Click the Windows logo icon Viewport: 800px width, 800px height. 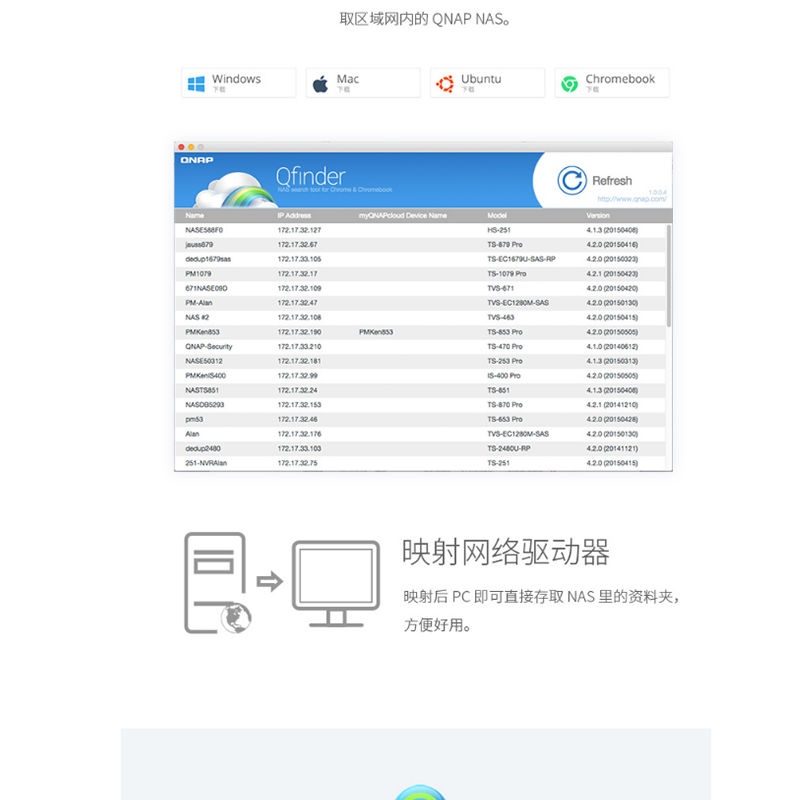click(x=196, y=83)
